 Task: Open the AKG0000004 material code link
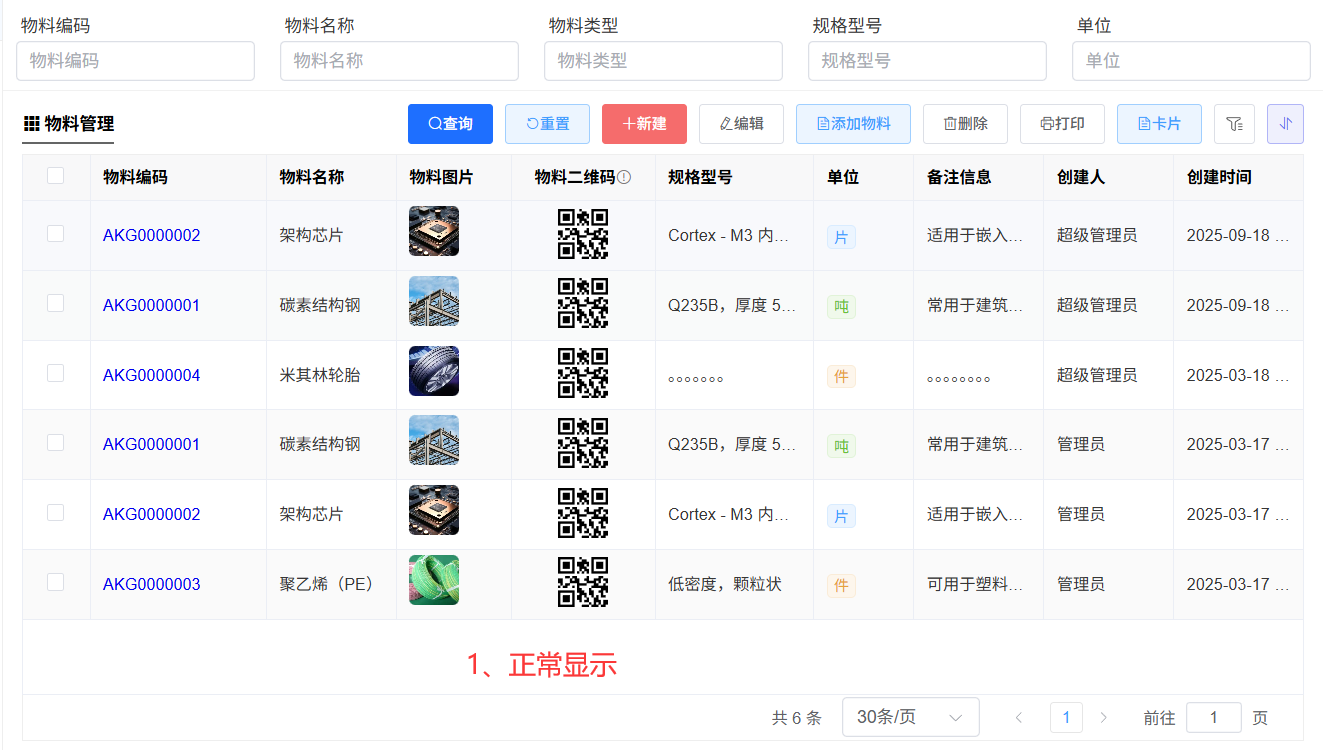[x=151, y=375]
